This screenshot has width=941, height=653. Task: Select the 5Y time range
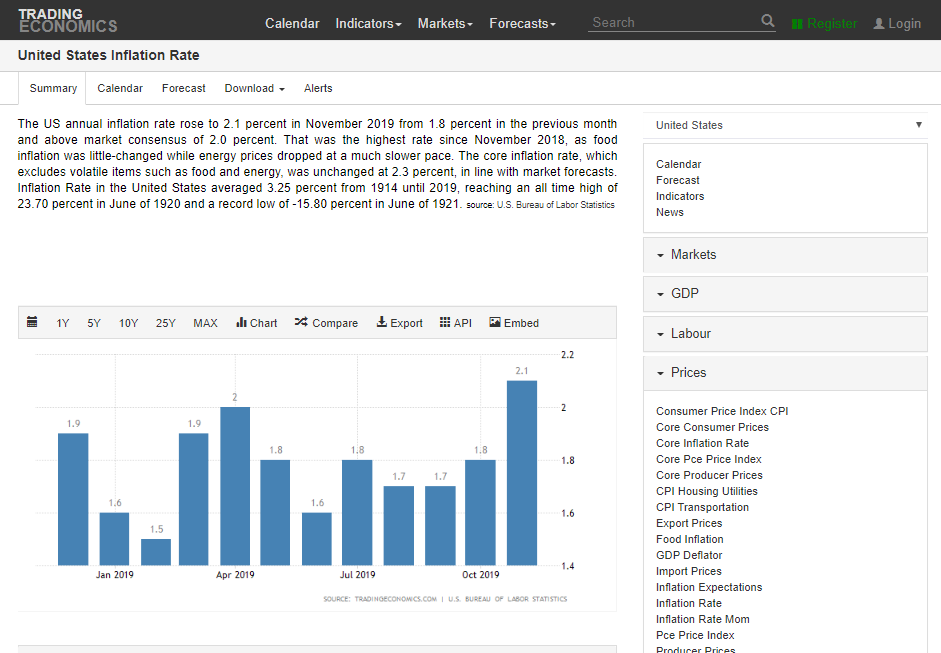coord(94,323)
